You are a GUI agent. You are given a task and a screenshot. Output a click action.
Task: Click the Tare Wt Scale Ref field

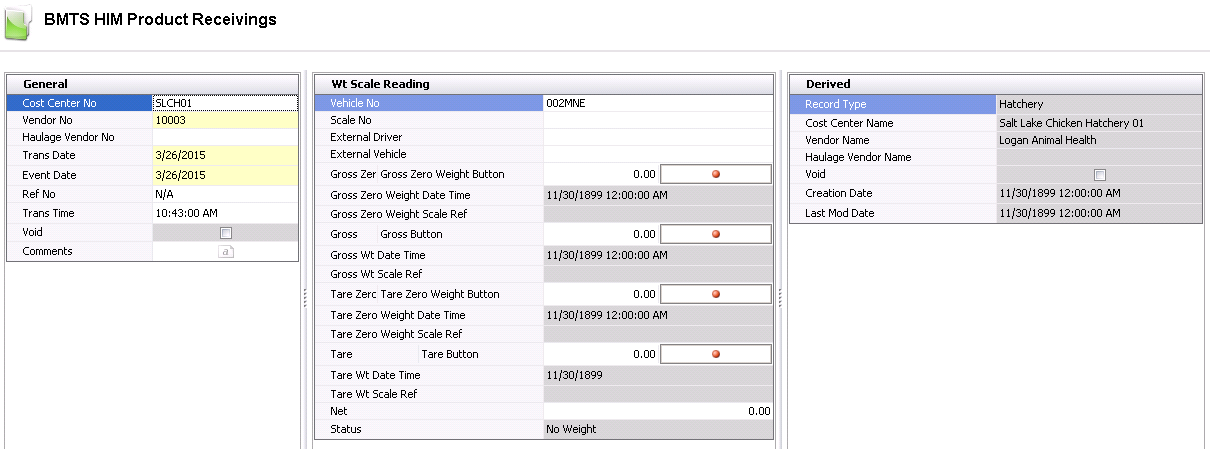click(658, 394)
